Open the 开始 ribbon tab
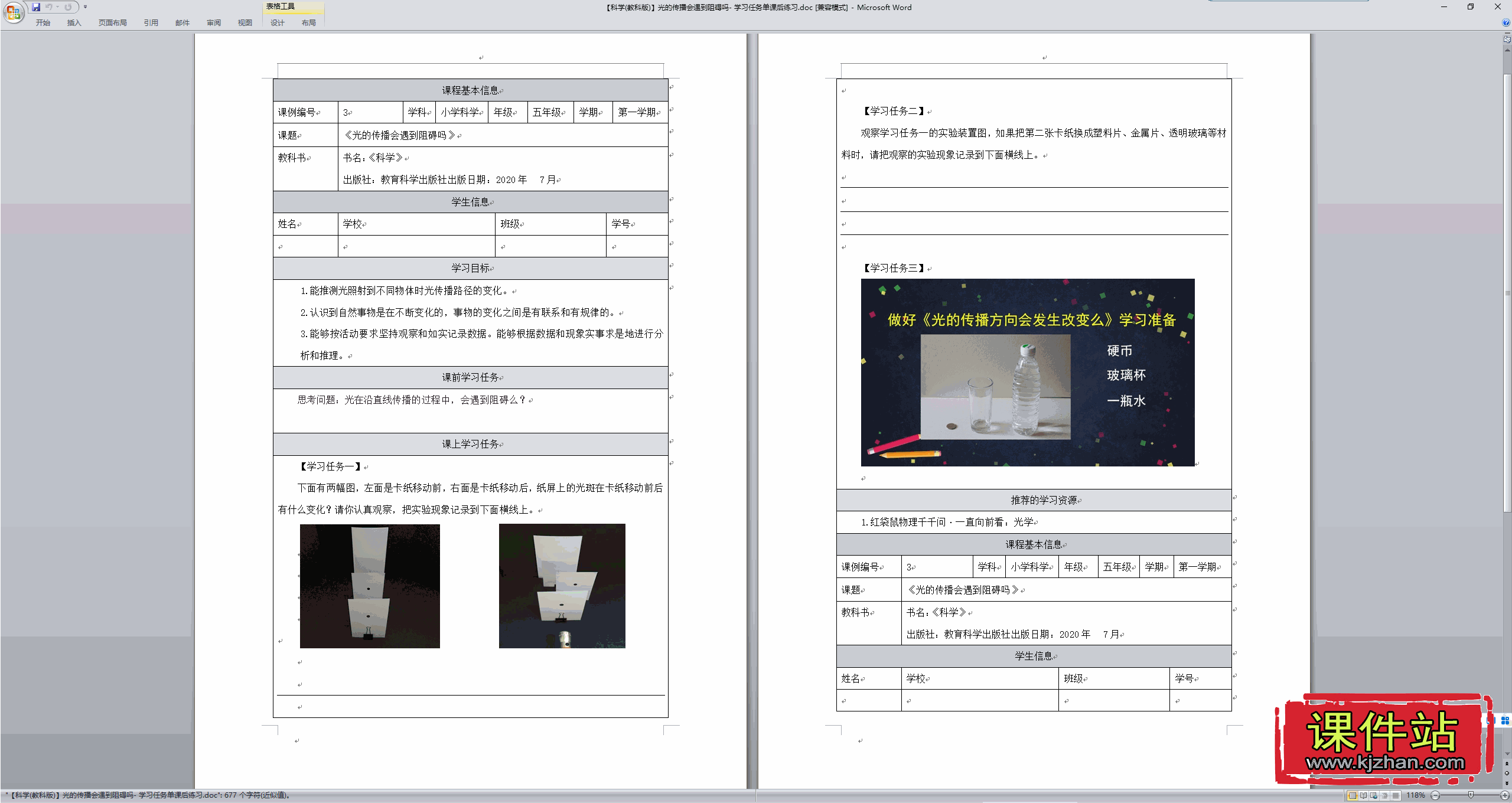This screenshot has width=1512, height=803. (43, 22)
